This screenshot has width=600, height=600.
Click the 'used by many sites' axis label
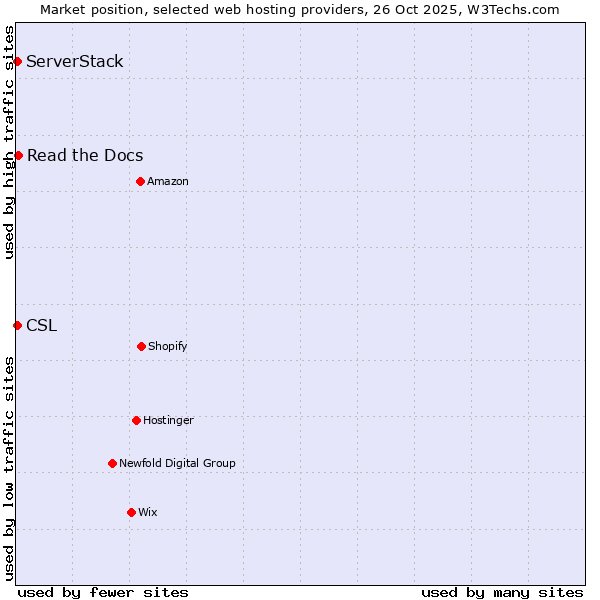502,592
